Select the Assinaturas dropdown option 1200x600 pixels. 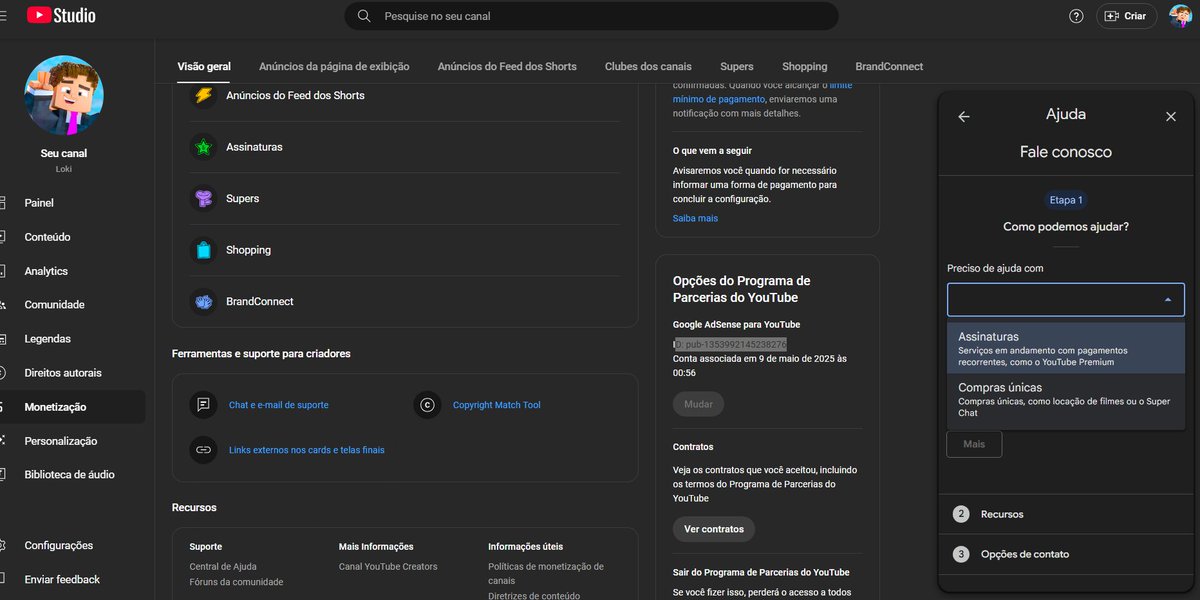1066,348
